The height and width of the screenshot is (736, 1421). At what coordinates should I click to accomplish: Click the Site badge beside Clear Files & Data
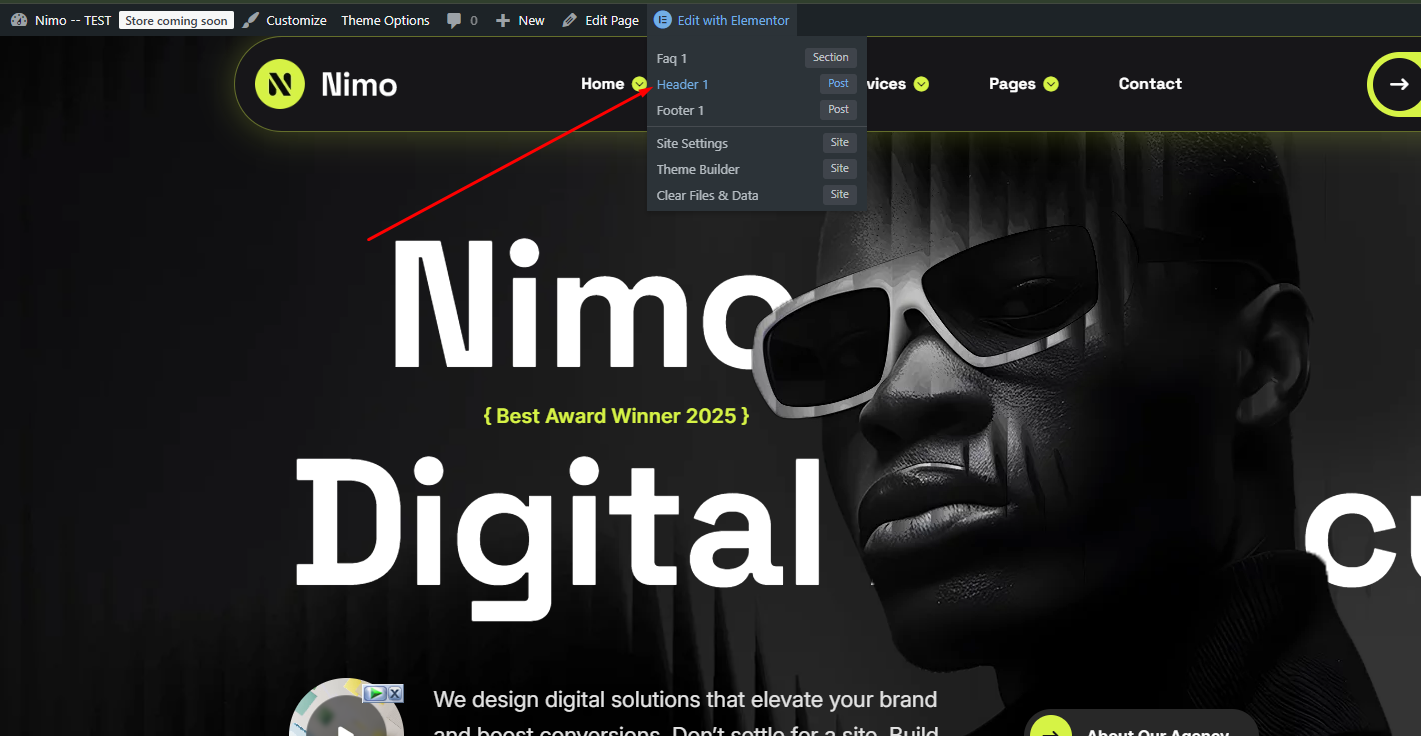point(840,195)
